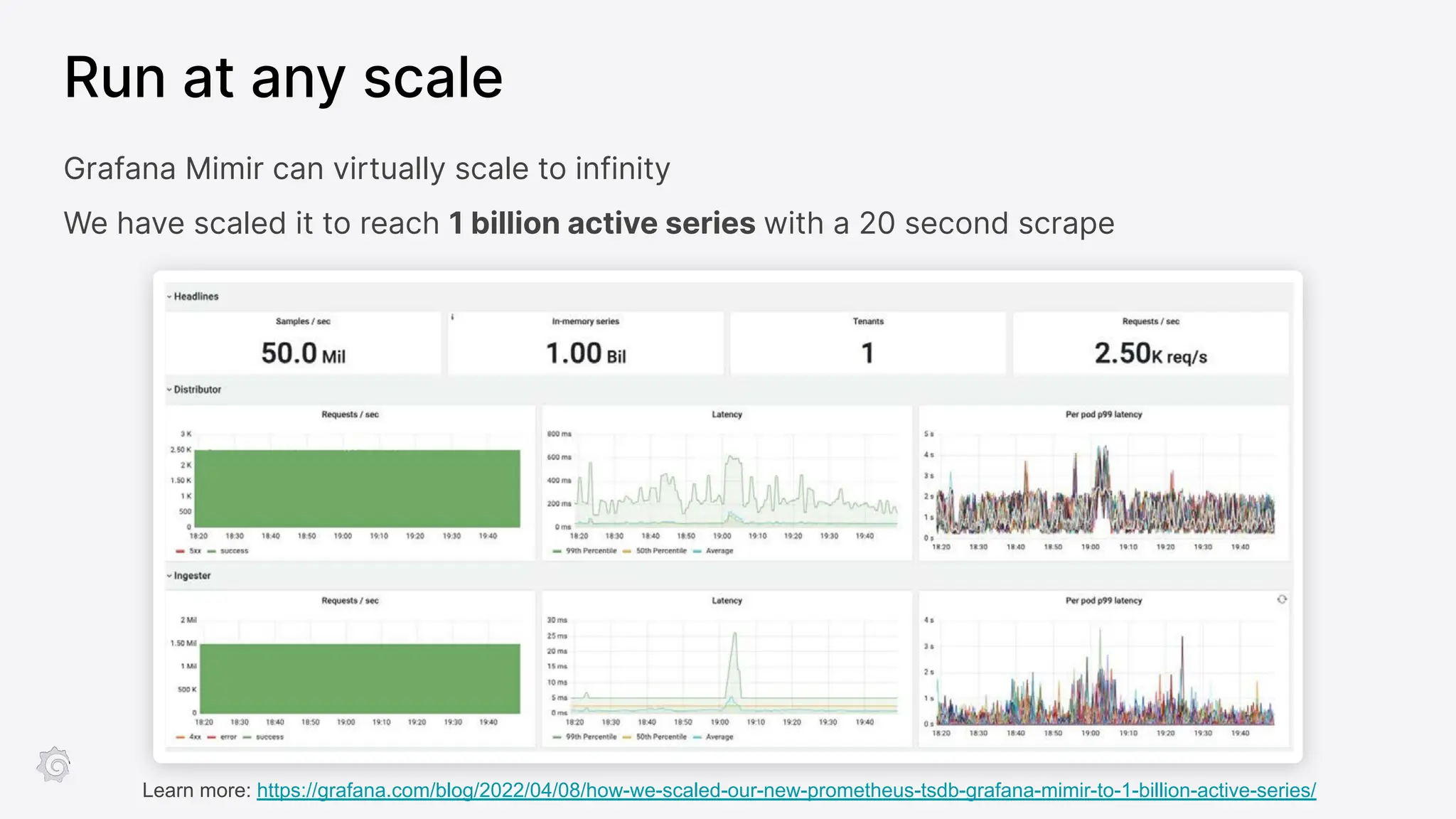1456x819 pixels.
Task: Click the latency spike in Ingester Latency chart
Action: (734, 665)
